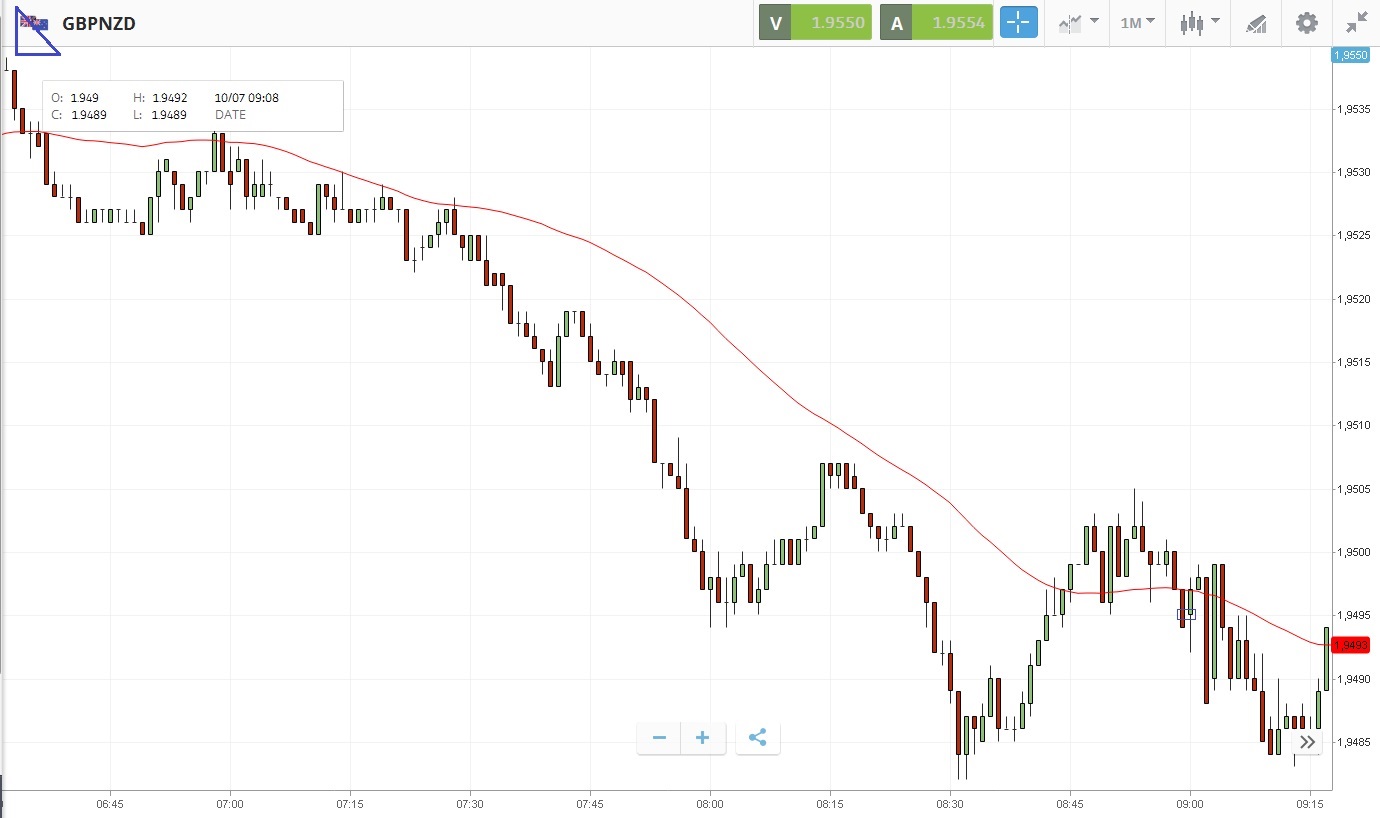Click the share chart icon
This screenshot has height=818, width=1380.
757,738
